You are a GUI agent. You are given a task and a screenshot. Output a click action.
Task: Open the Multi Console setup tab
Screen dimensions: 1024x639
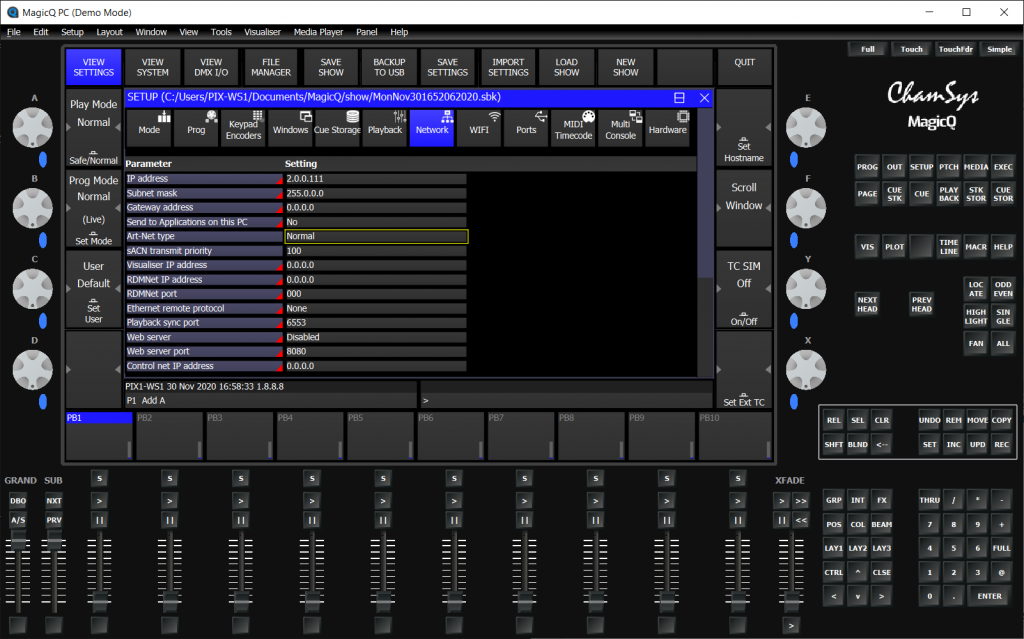coord(620,128)
